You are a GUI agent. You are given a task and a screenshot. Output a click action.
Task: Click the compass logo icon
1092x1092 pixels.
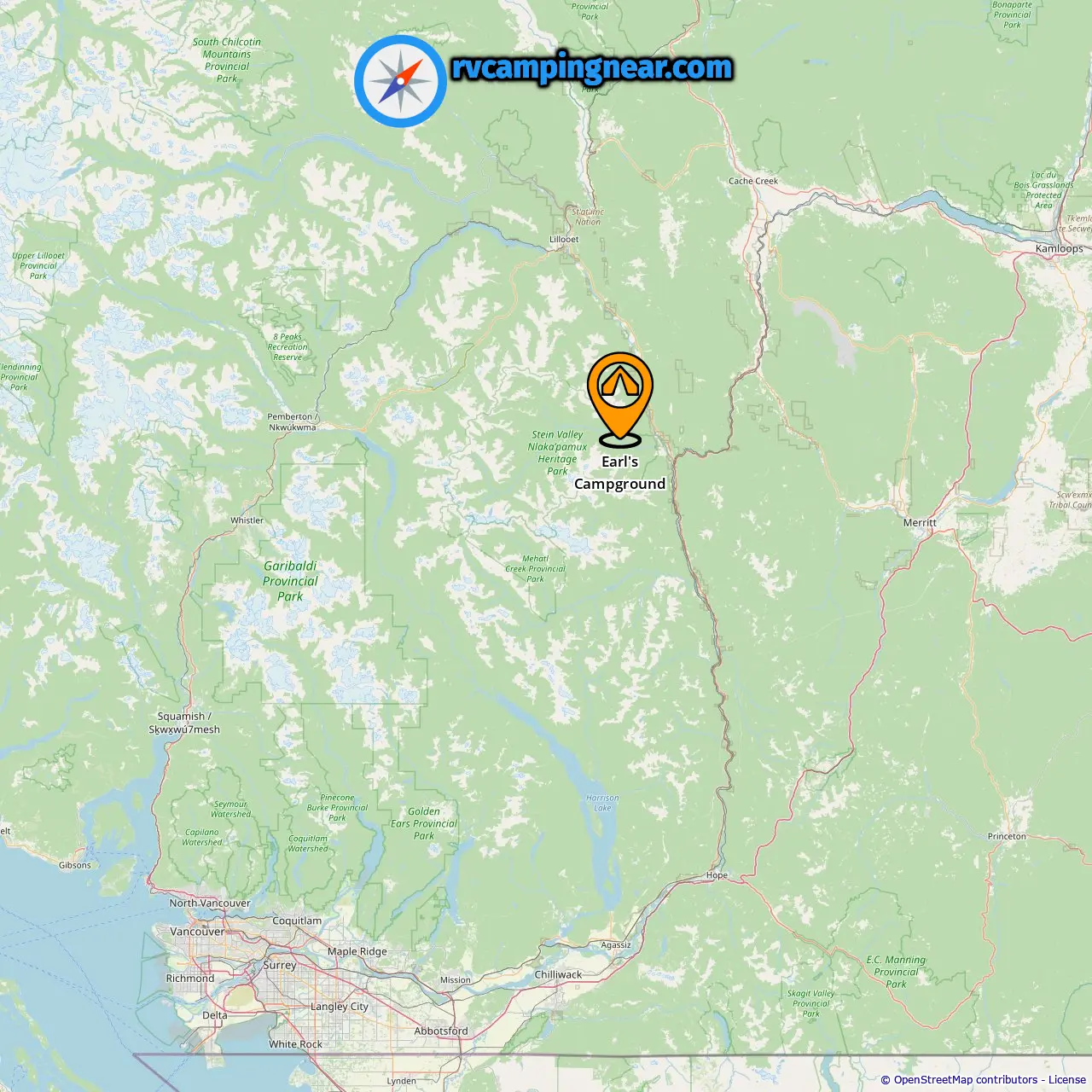(400, 81)
